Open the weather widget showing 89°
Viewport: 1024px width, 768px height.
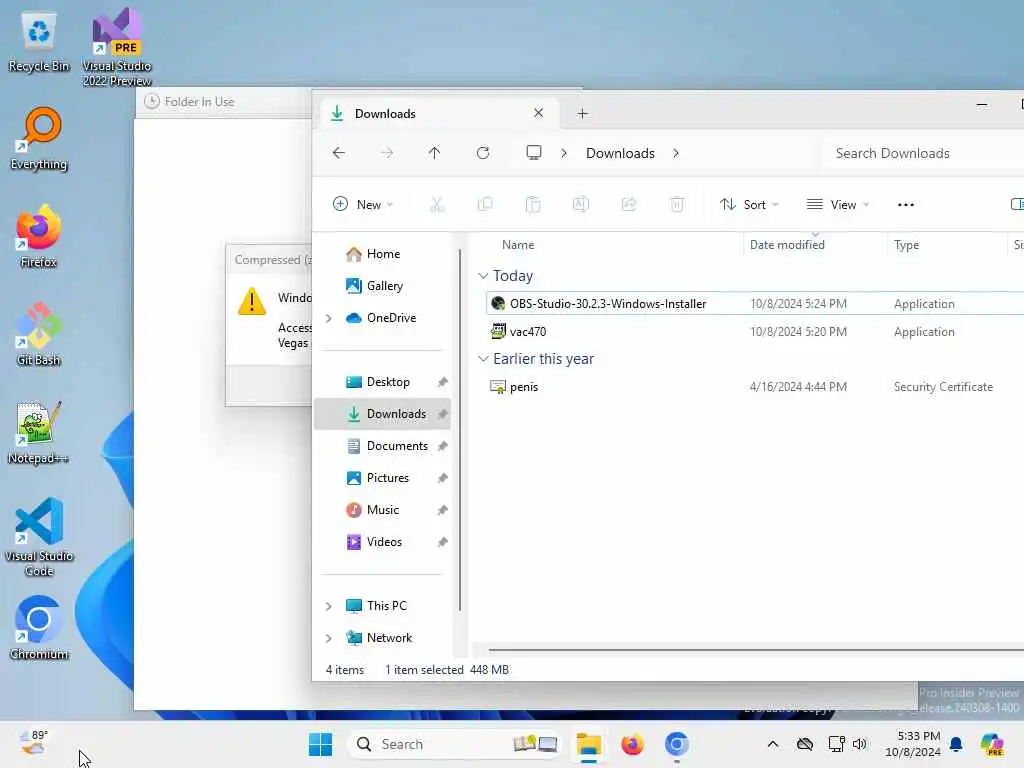(34, 743)
